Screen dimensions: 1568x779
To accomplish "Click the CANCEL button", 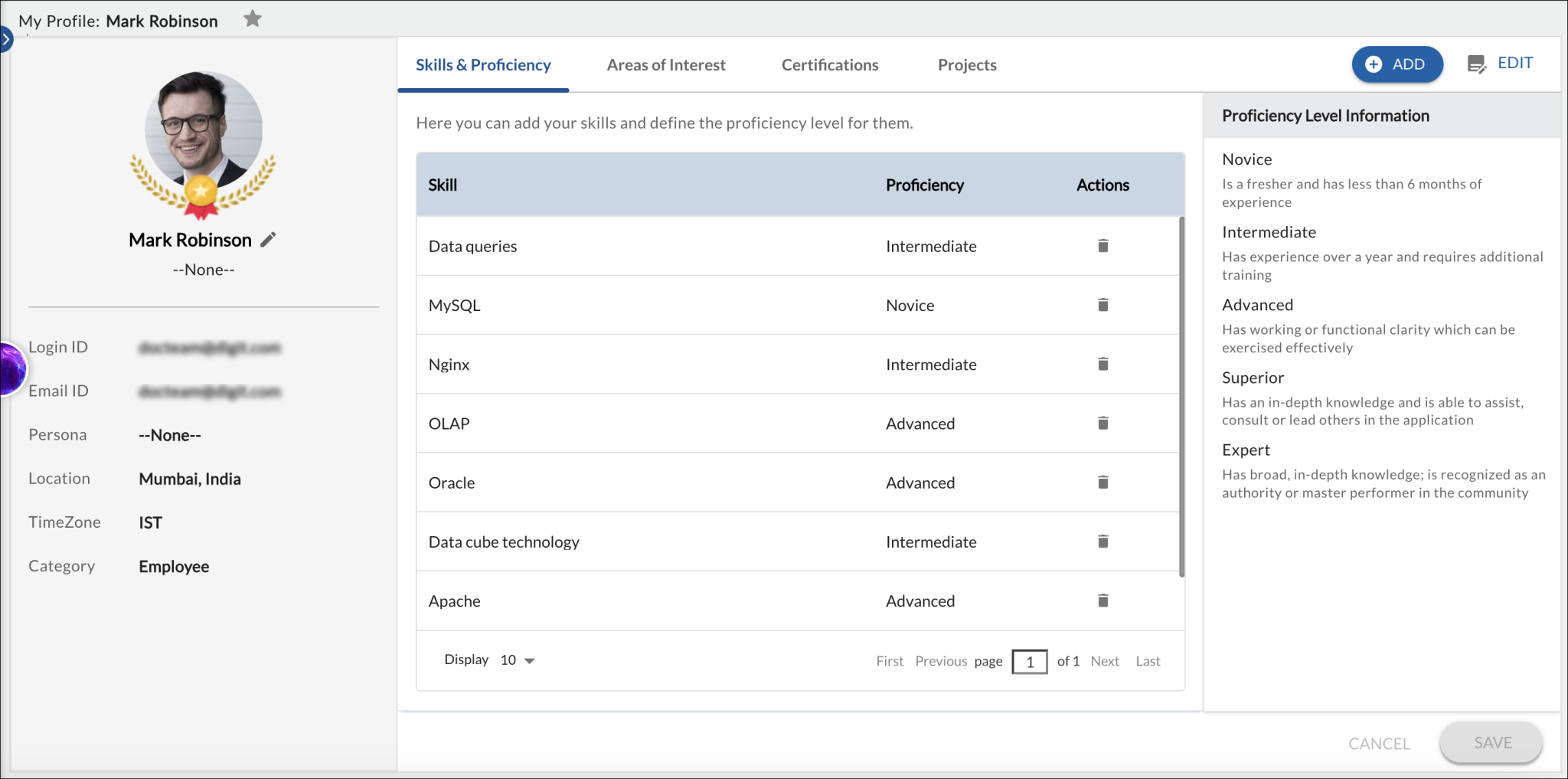I will point(1379,744).
